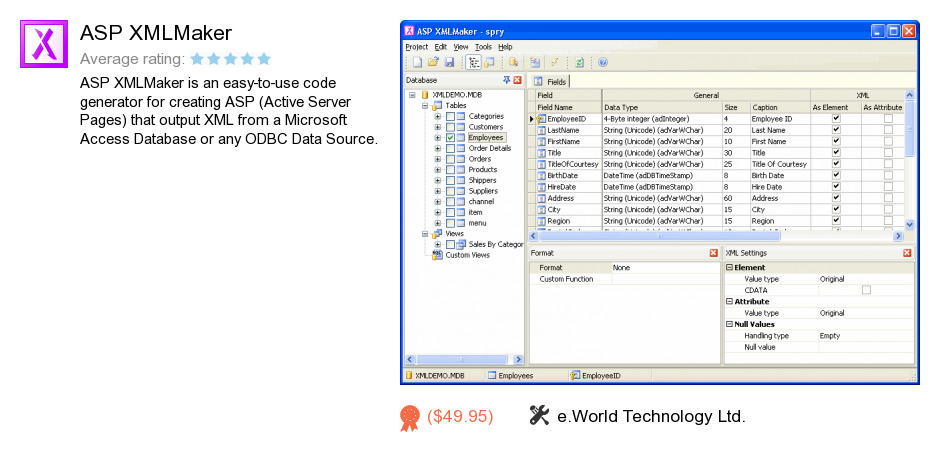This screenshot has height=462, width=940.
Task: Expand the Shippers table node
Action: tap(438, 180)
